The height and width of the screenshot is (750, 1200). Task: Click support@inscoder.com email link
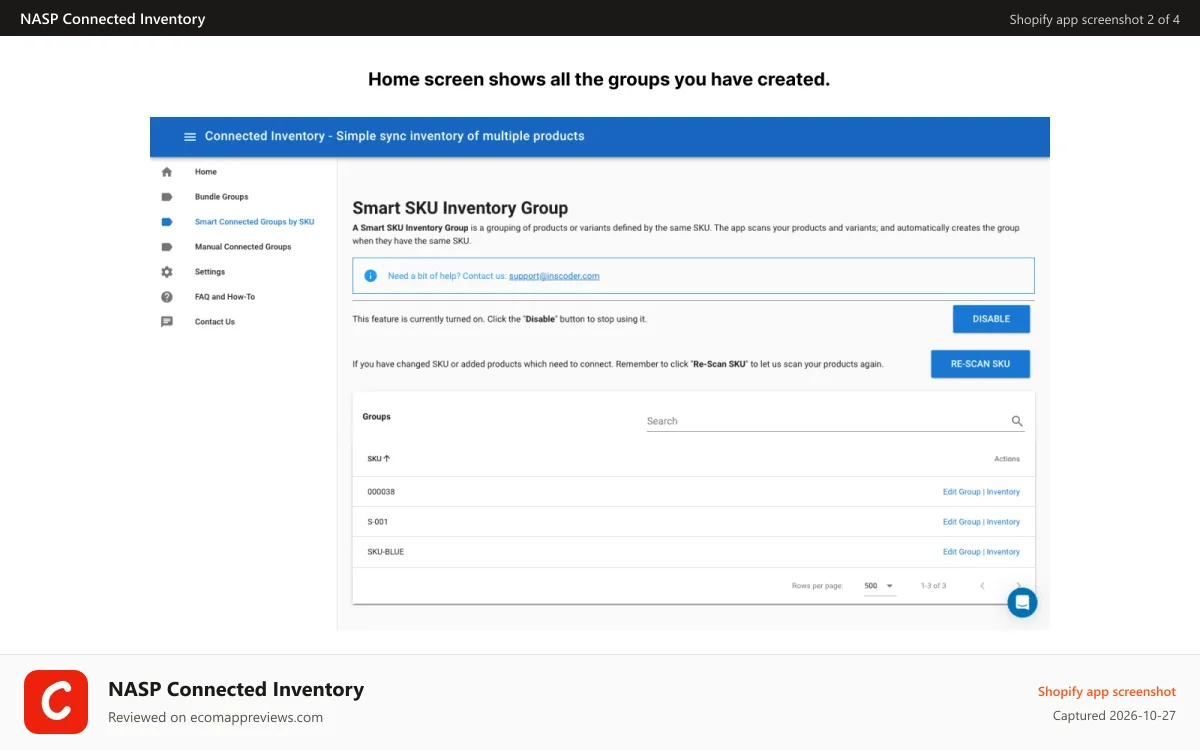point(554,276)
